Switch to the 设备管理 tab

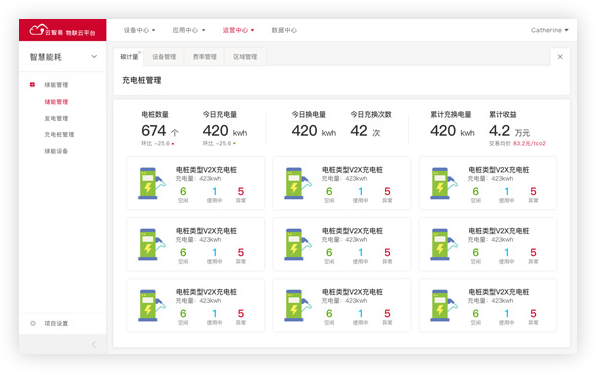(x=164, y=57)
